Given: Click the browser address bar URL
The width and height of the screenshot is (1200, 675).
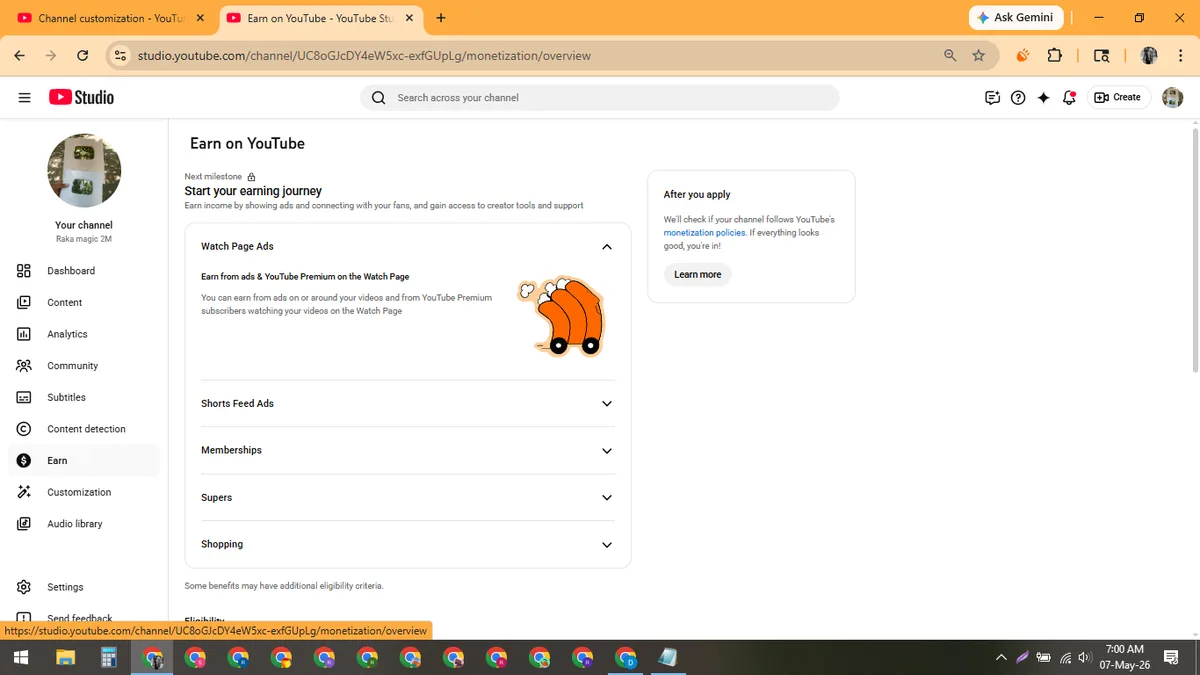Looking at the screenshot, I should pos(364,56).
